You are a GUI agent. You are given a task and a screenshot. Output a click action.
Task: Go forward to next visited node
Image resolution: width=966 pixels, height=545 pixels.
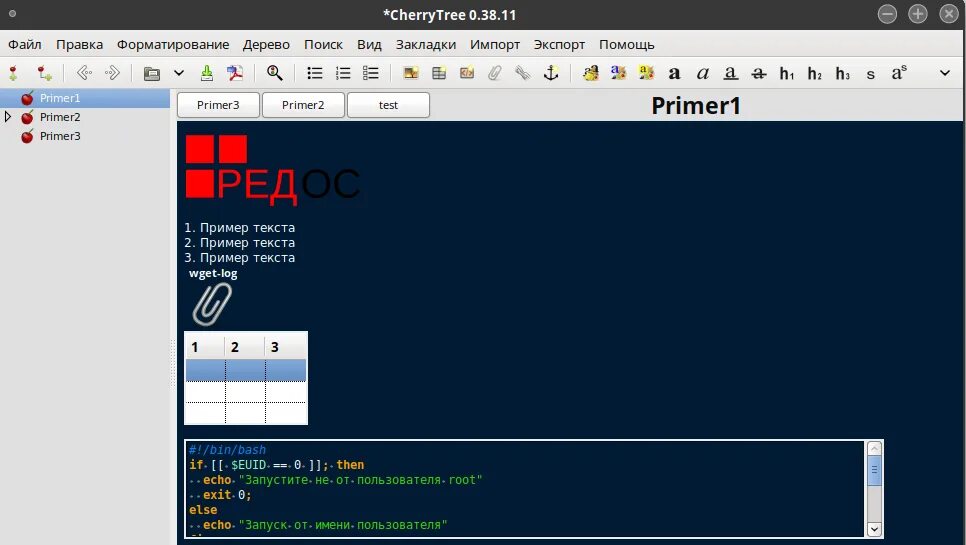click(112, 73)
